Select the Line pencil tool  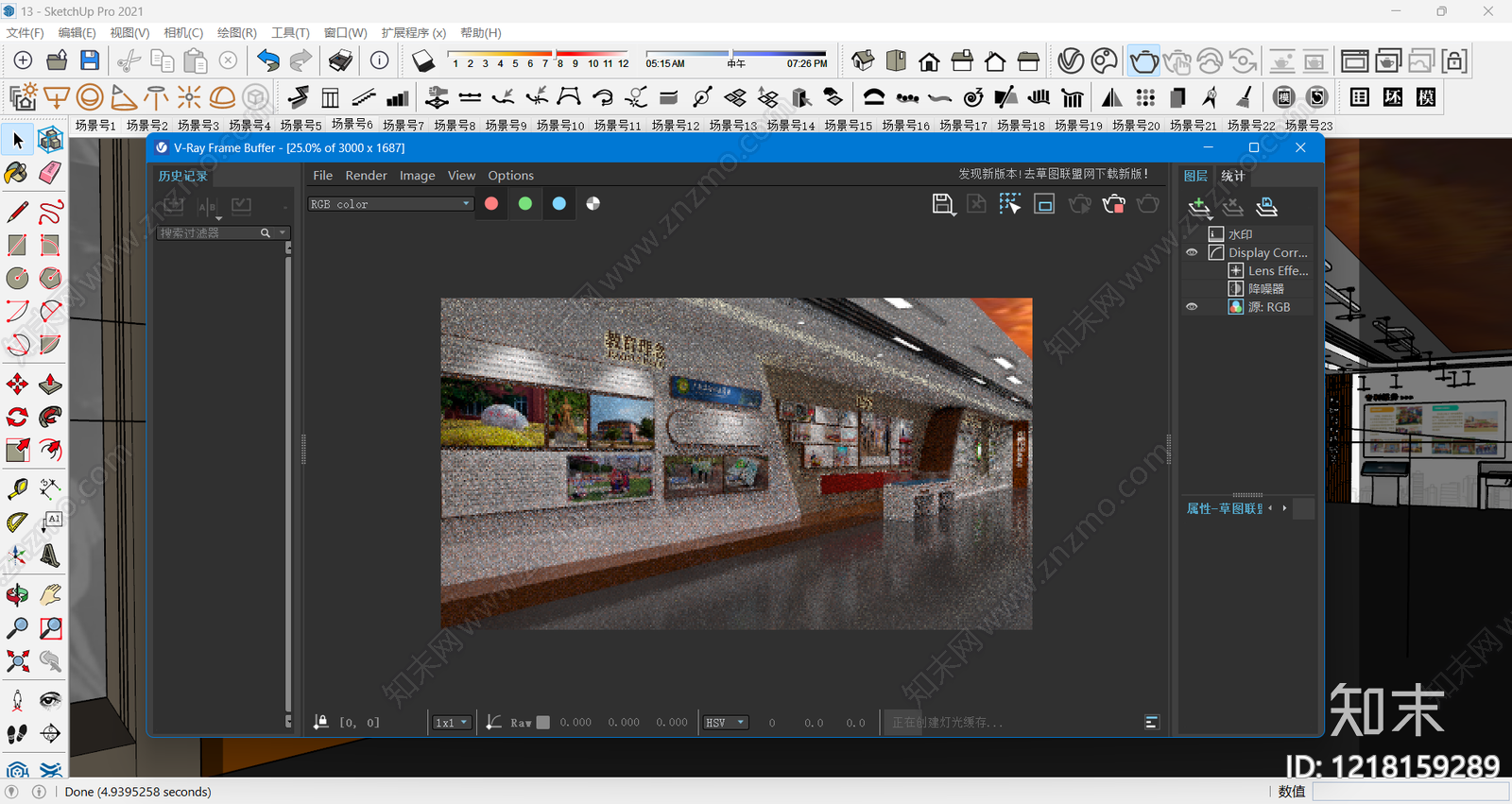[x=17, y=212]
